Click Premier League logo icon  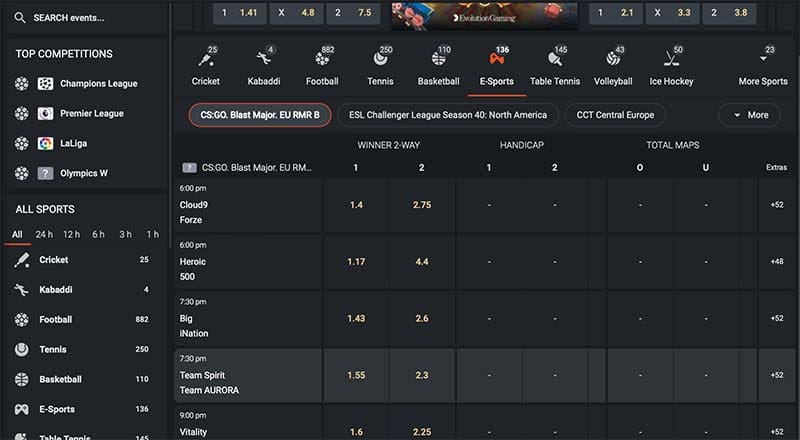pyautogui.click(x=45, y=113)
